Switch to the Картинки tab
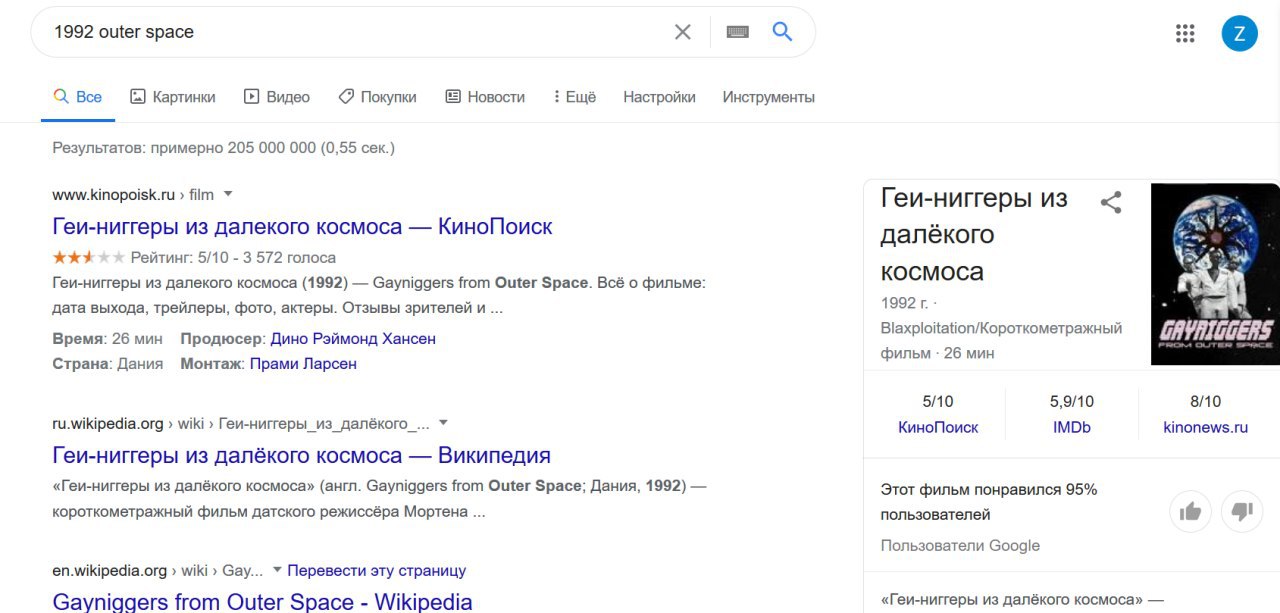This screenshot has height=613, width=1280. 173,97
